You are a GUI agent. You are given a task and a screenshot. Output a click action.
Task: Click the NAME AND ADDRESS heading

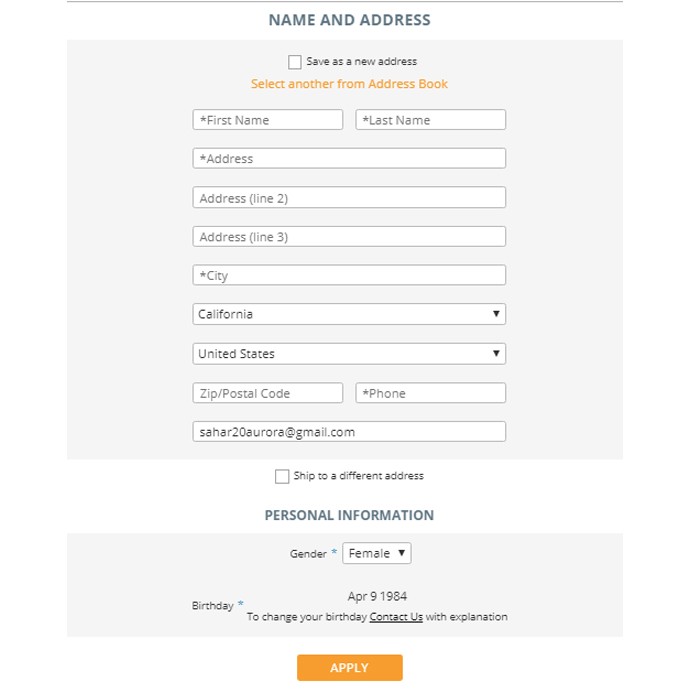(349, 20)
